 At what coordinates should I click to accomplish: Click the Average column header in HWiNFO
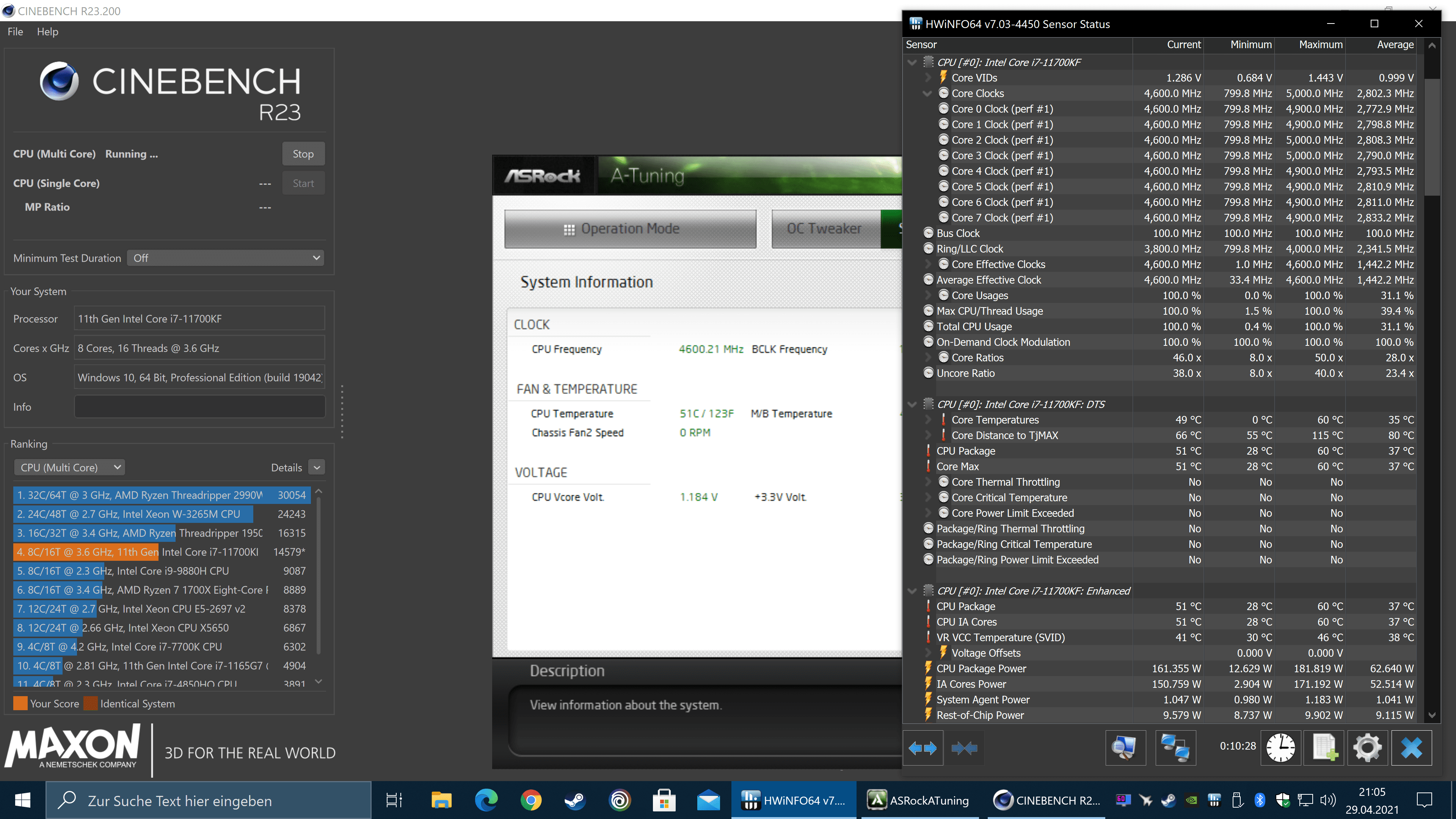click(x=1381, y=45)
